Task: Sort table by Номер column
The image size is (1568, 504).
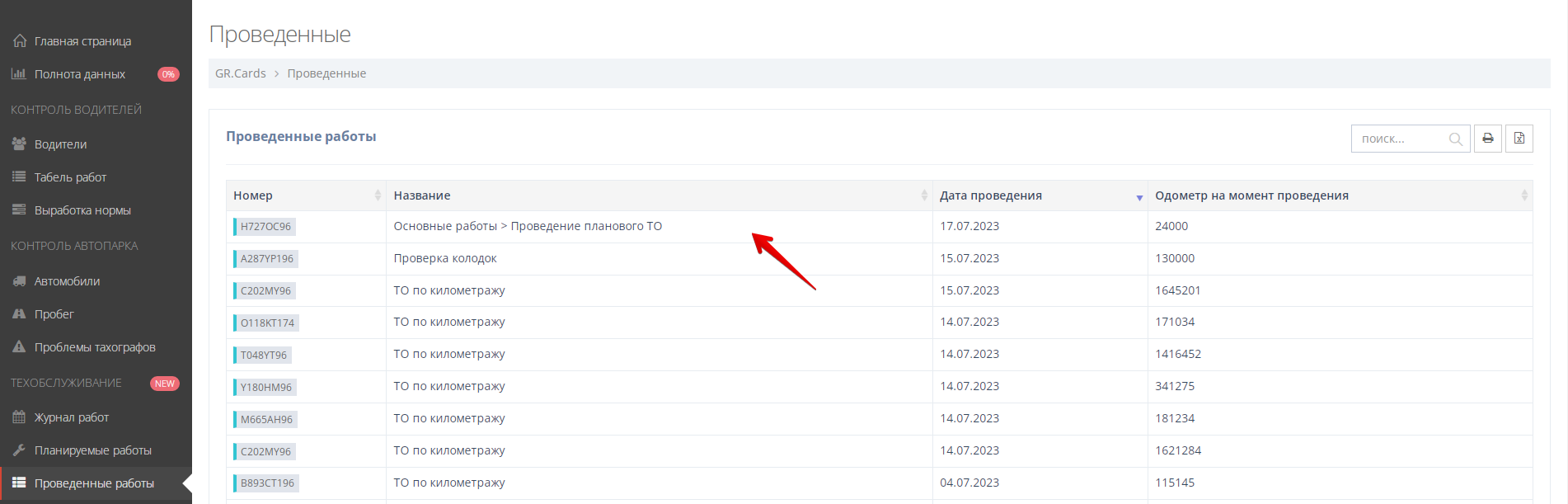Action: click(378, 195)
